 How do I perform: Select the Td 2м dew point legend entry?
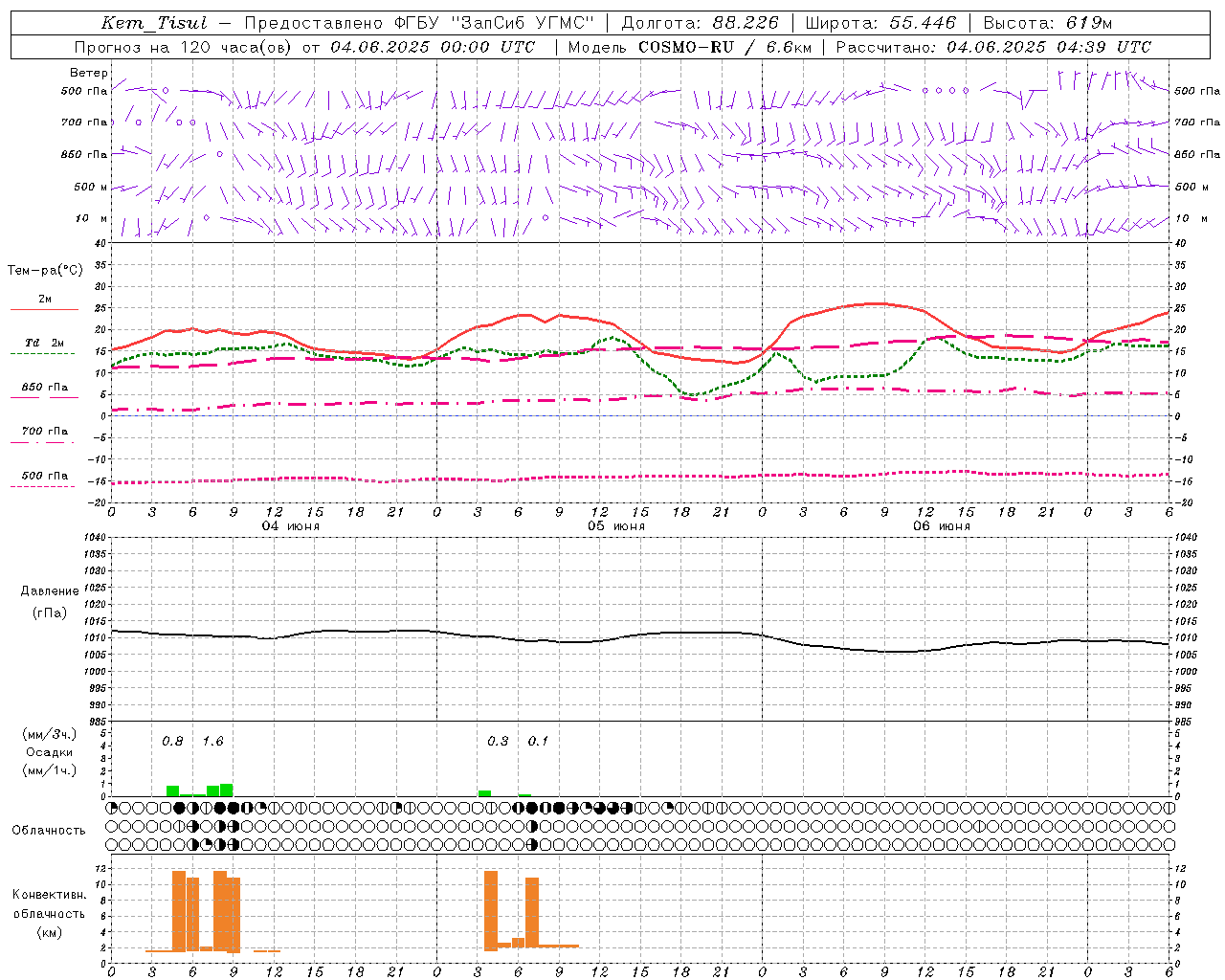(x=45, y=343)
